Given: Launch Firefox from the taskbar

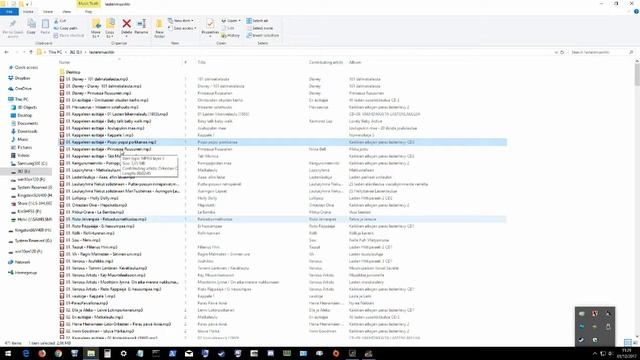Looking at the screenshot, I should (42, 353).
